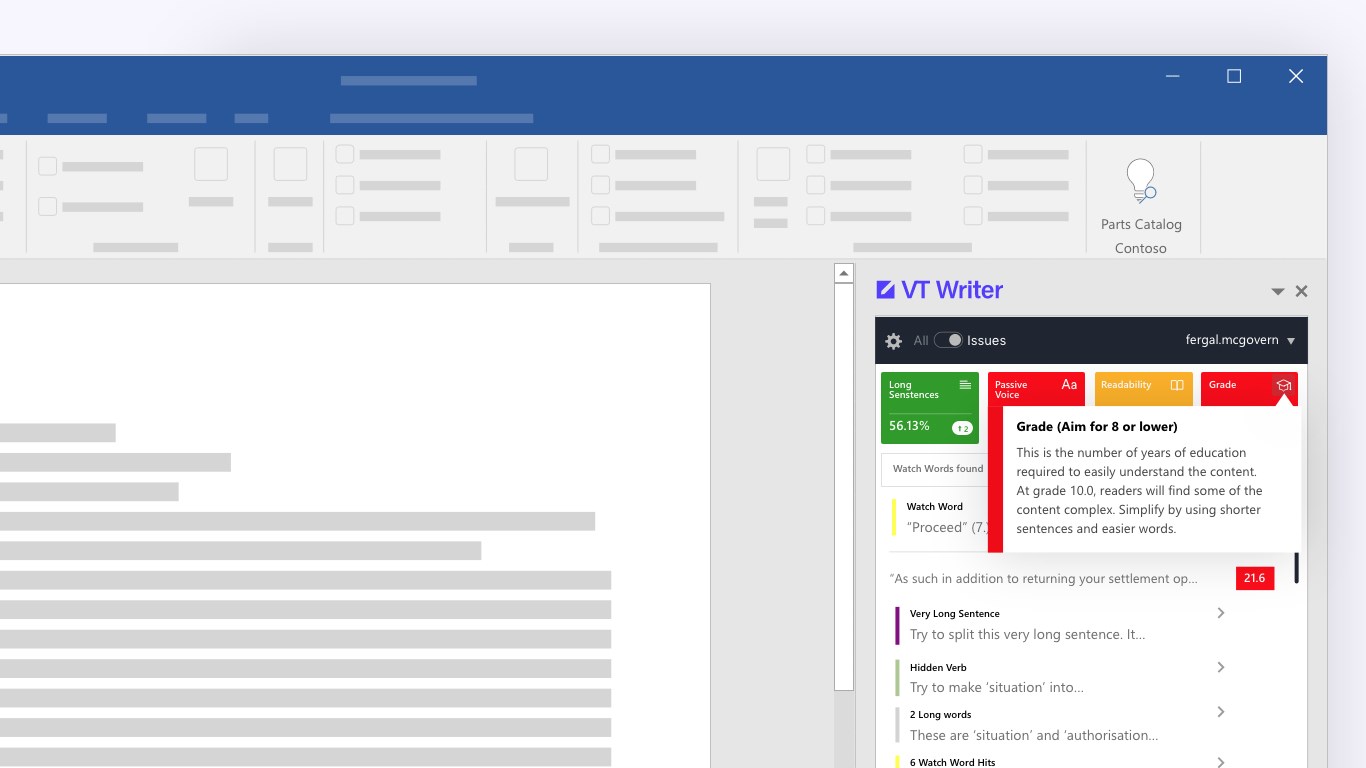Maximize the Word window
Image resolution: width=1366 pixels, height=768 pixels.
(1234, 76)
